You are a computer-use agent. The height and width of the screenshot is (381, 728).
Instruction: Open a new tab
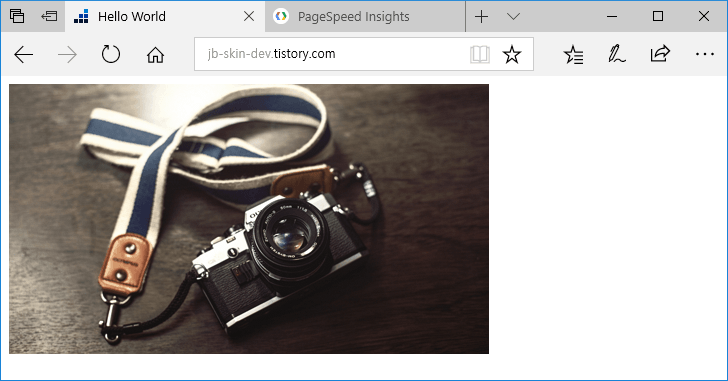click(x=481, y=17)
